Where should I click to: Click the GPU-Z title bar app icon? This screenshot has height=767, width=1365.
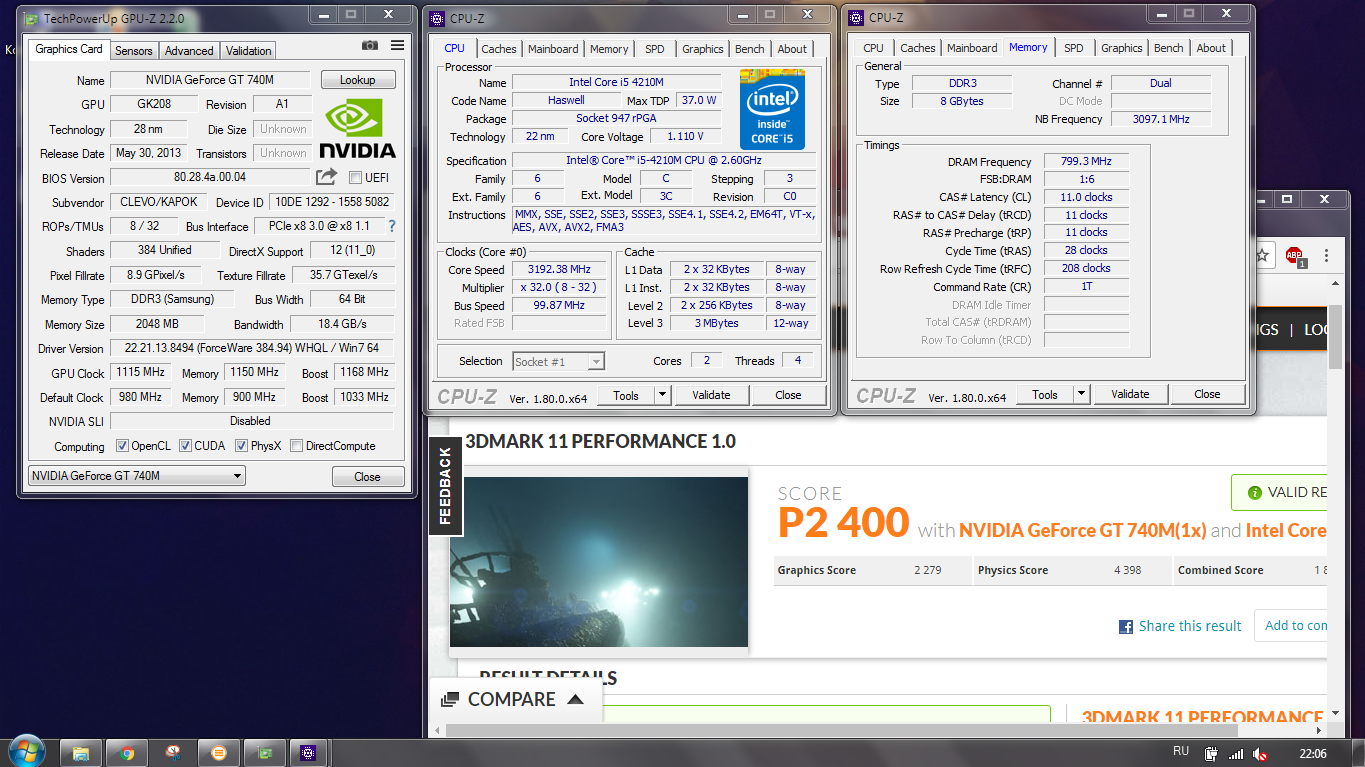coord(32,18)
